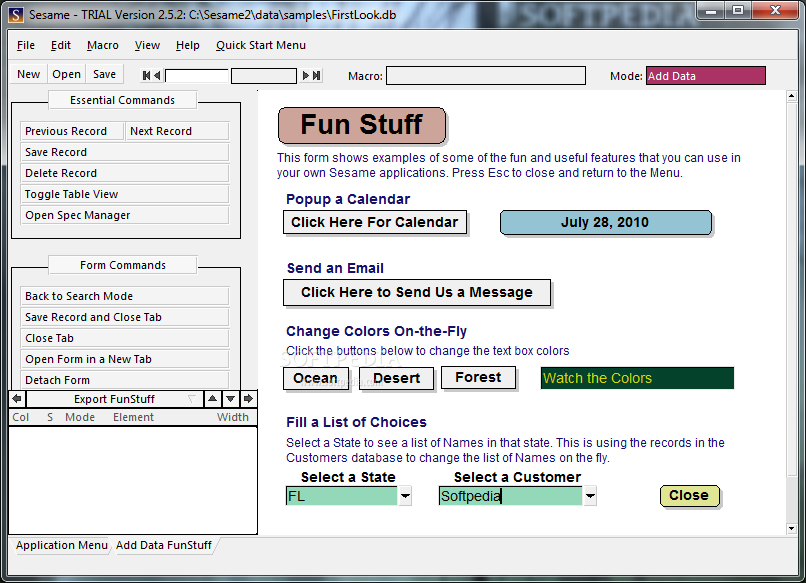Expand the Select a Customer dropdown

click(590, 496)
